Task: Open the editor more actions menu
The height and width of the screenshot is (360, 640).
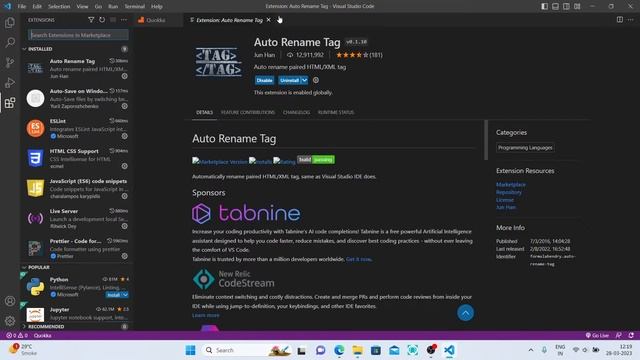Action: click(x=631, y=20)
